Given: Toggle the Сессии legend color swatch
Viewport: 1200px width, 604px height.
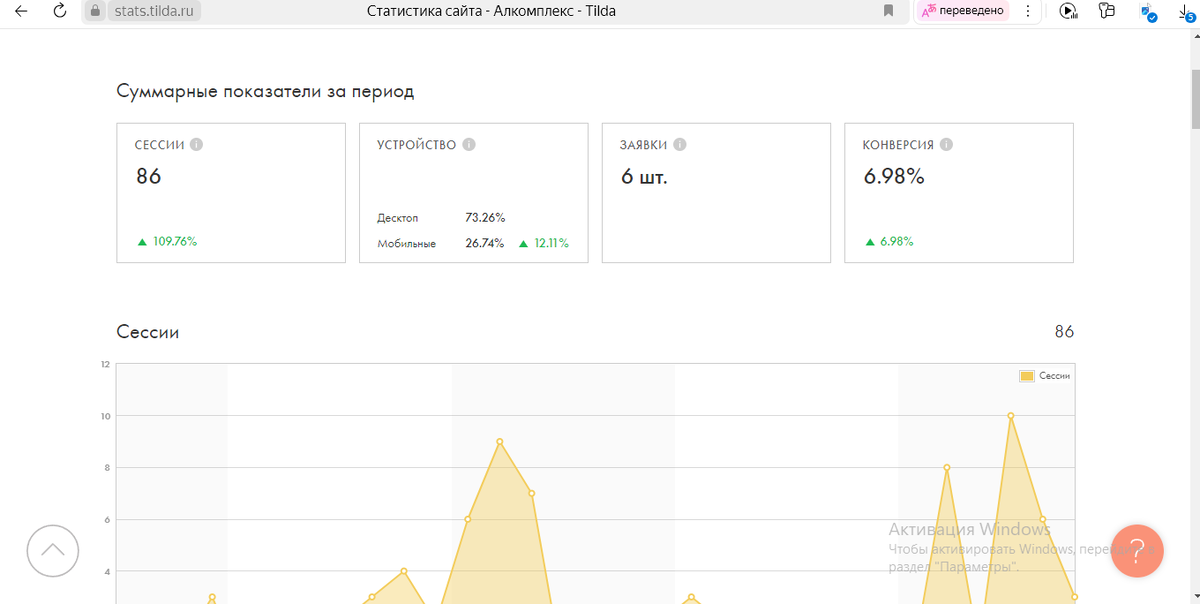Looking at the screenshot, I should (x=1027, y=376).
